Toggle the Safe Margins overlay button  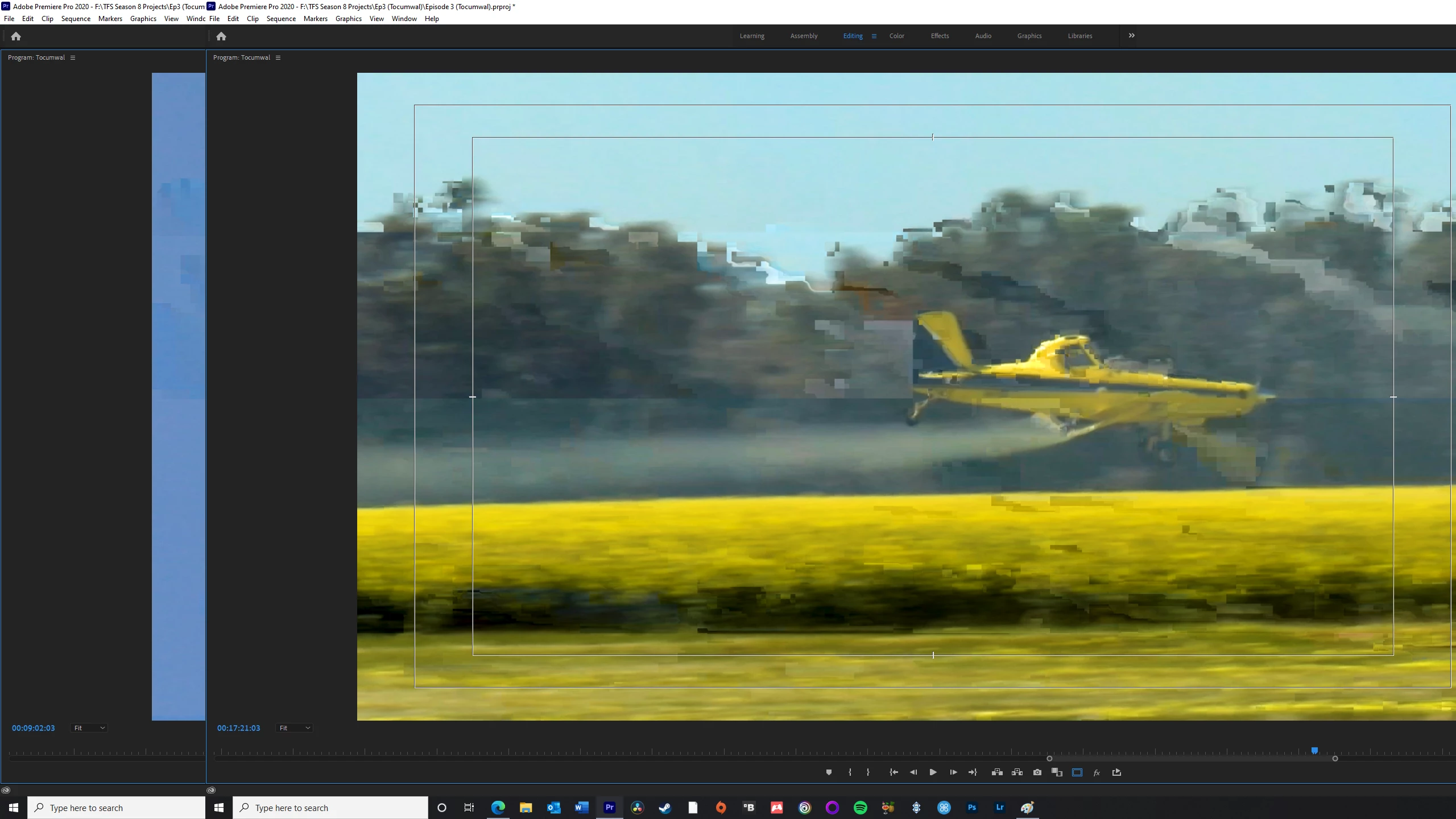point(1077,772)
